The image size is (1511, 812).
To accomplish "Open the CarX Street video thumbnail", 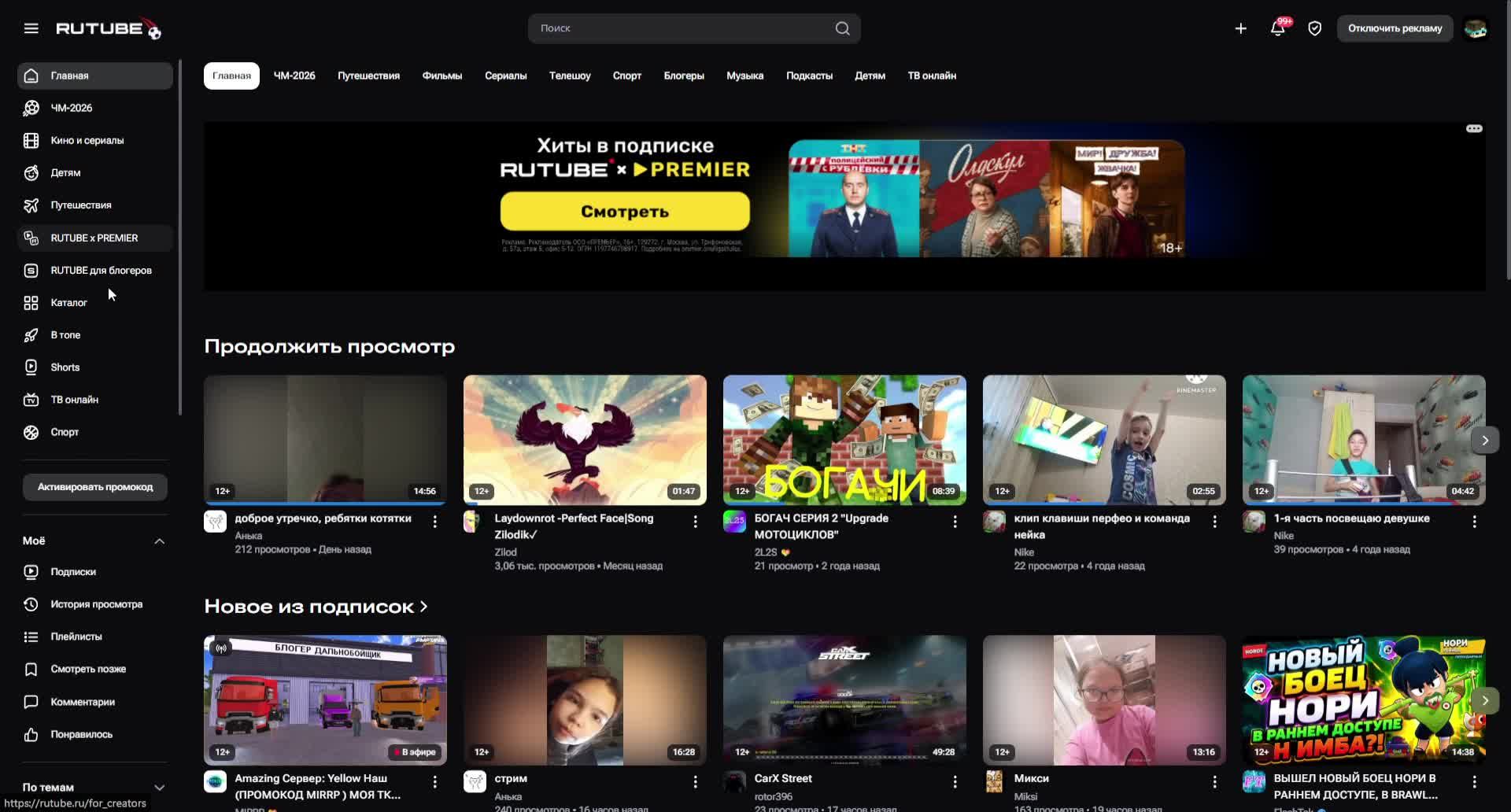I will click(x=844, y=700).
